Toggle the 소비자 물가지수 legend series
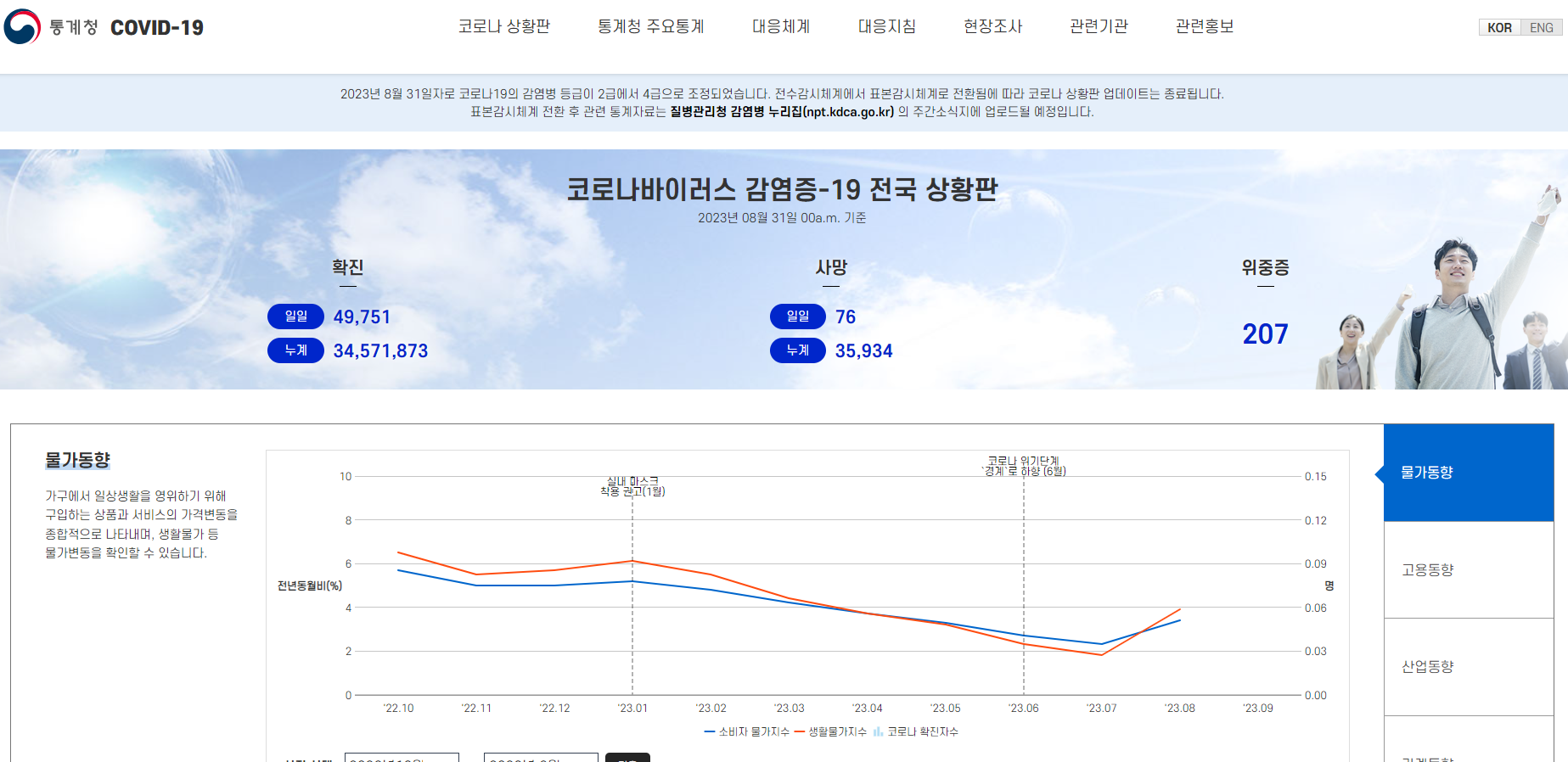The height and width of the screenshot is (762, 1568). tap(747, 731)
